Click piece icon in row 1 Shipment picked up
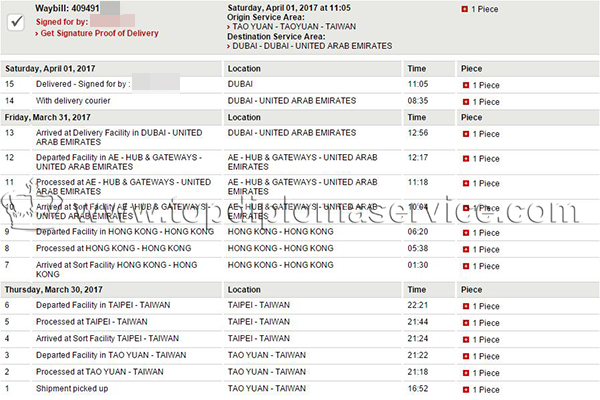 (x=466, y=390)
